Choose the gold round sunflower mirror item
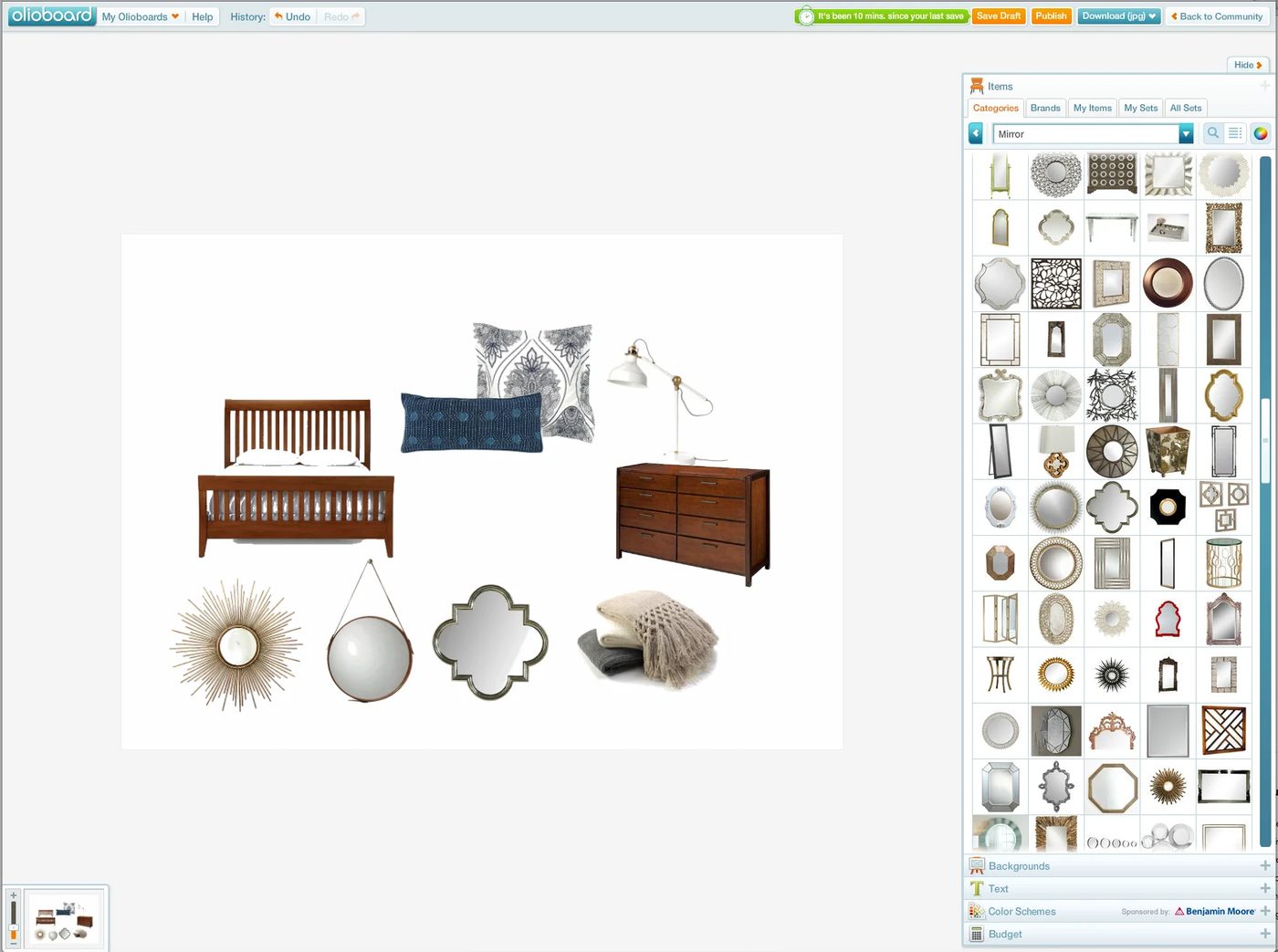 tap(1056, 675)
